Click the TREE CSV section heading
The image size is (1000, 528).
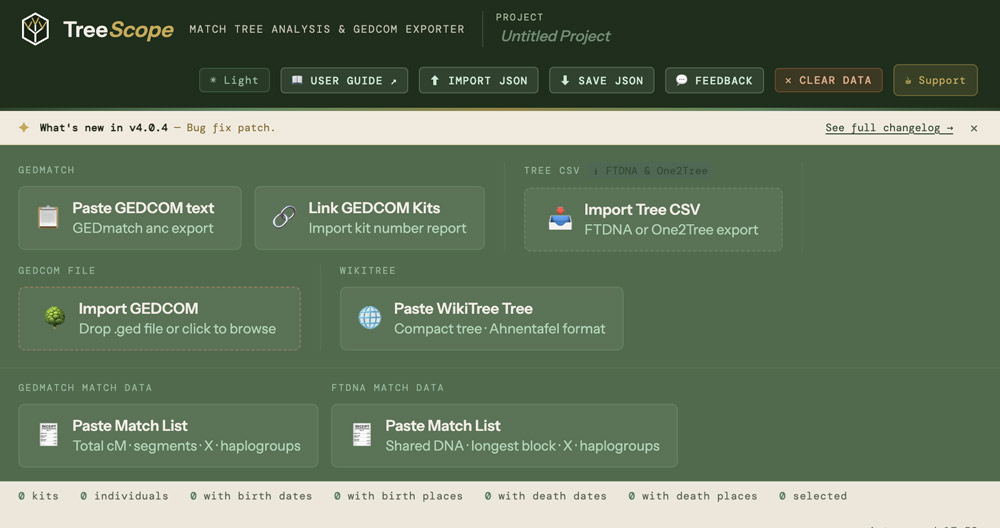(552, 171)
